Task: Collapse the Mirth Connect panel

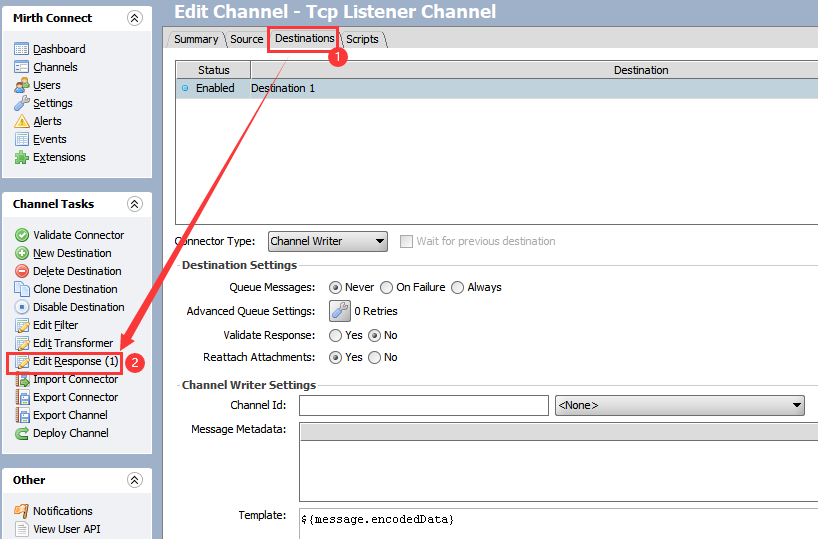Action: pyautogui.click(x=135, y=18)
